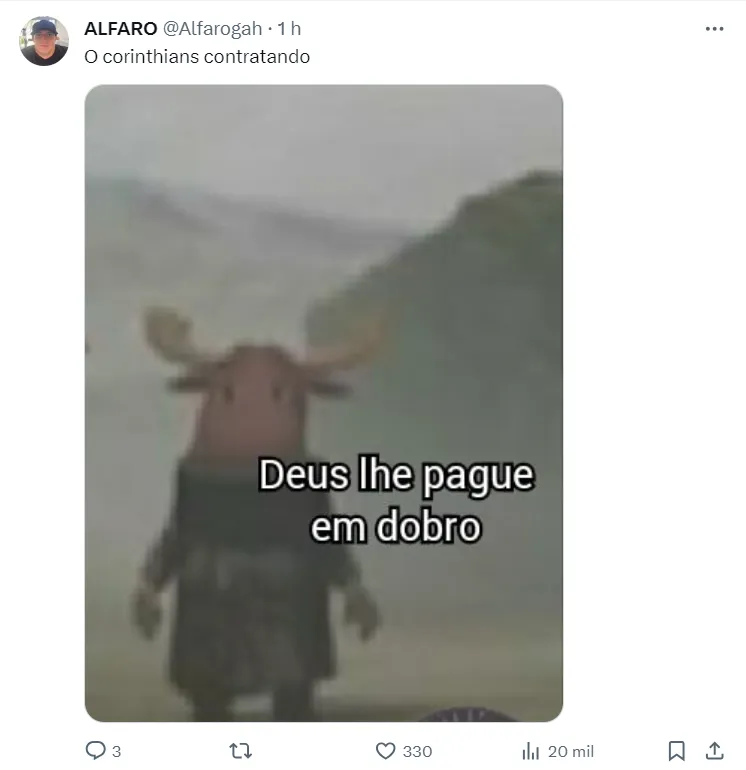746x770 pixels.
Task: Like the post with the heart icon
Action: tap(386, 751)
